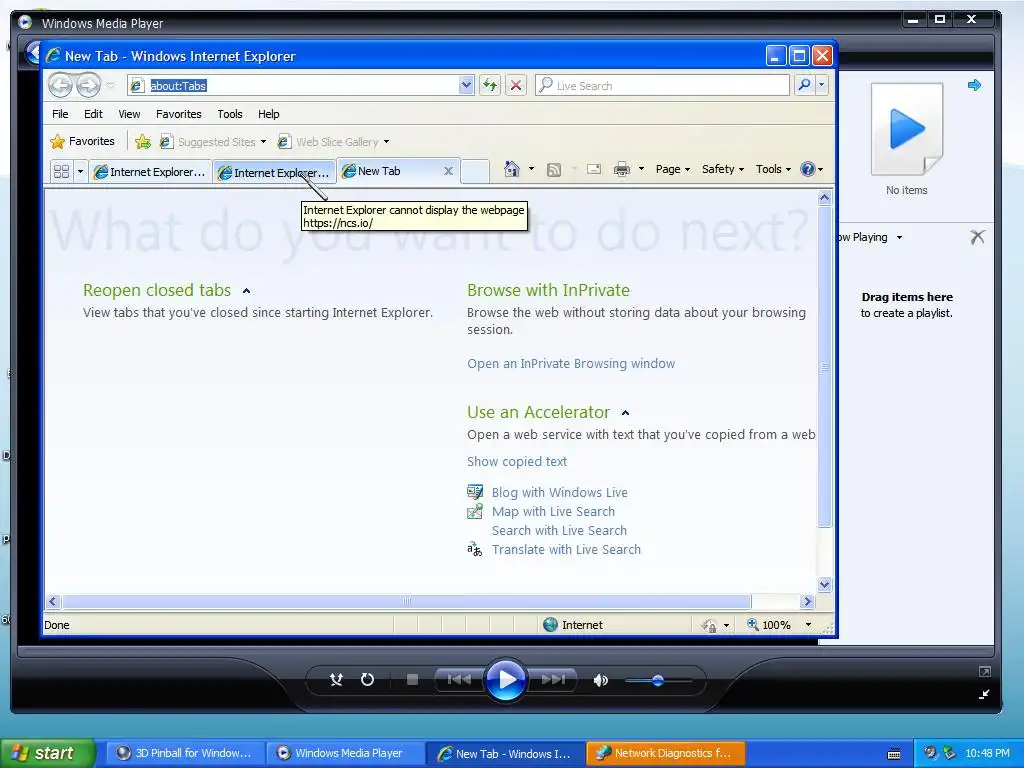This screenshot has height=768, width=1024.
Task: Open the Favorites menu in menu bar
Action: (178, 114)
